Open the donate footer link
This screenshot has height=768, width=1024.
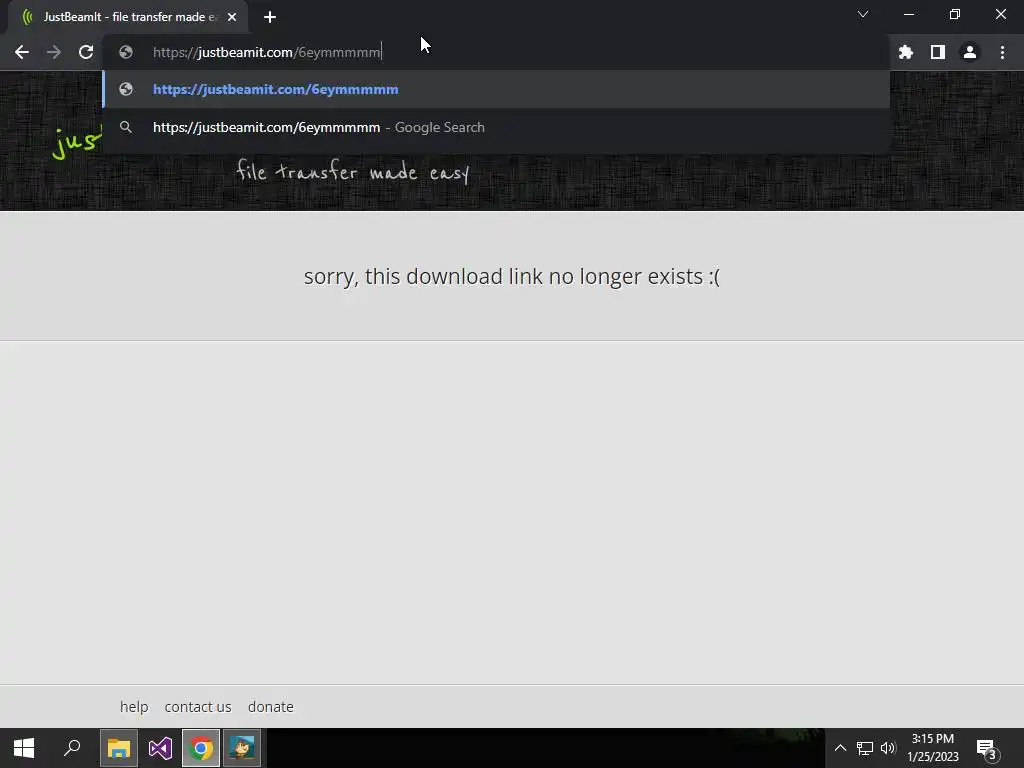tap(270, 707)
